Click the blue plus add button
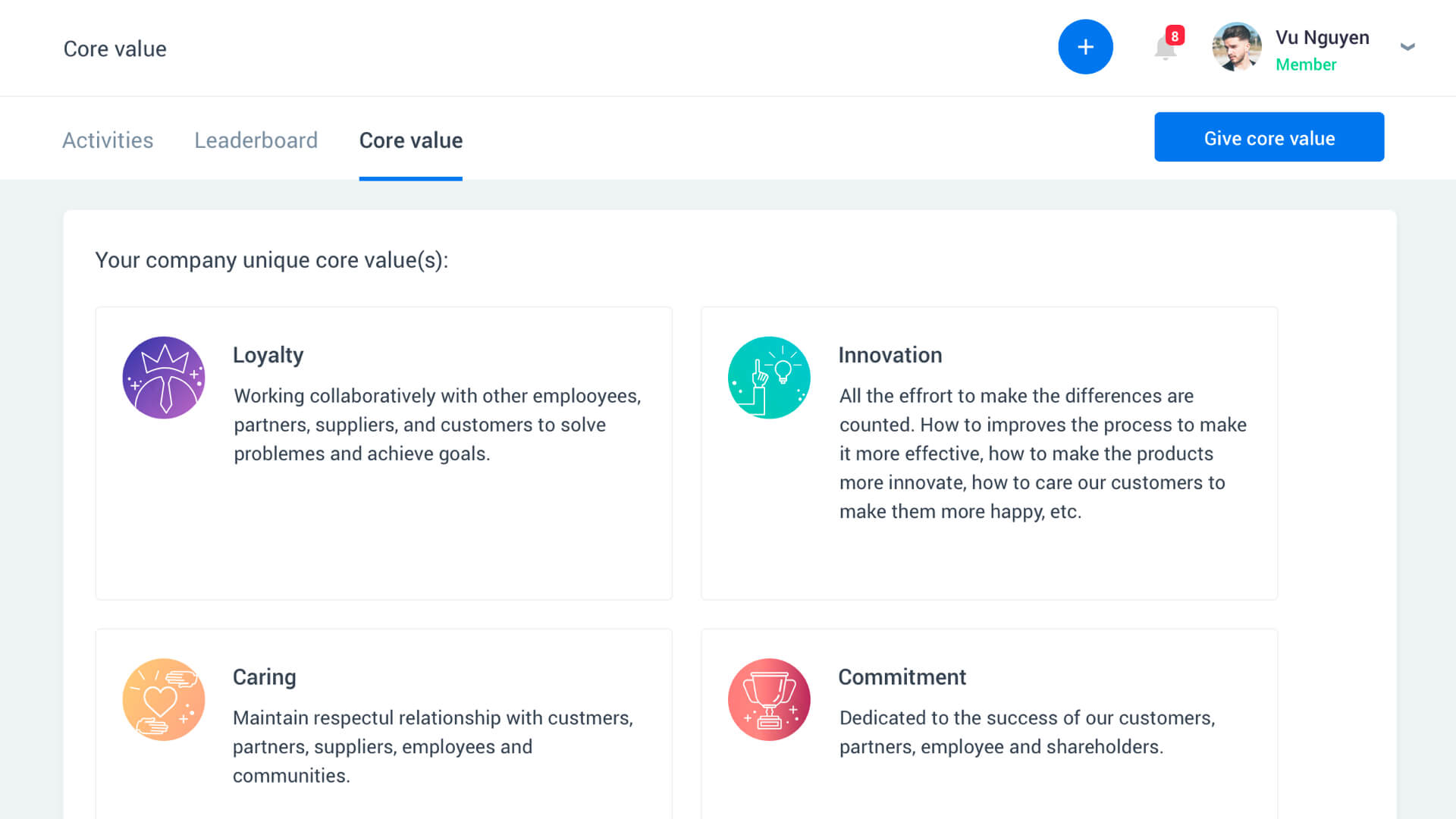The width and height of the screenshot is (1456, 819). point(1085,47)
